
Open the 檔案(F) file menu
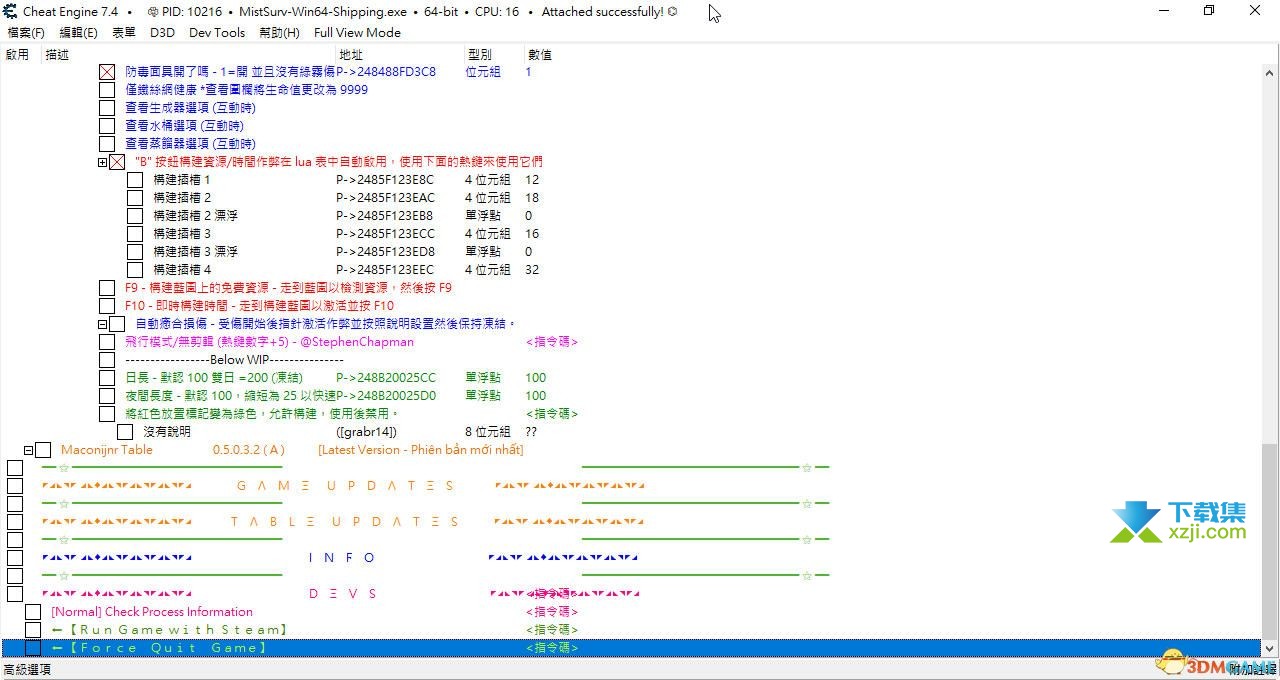click(25, 32)
